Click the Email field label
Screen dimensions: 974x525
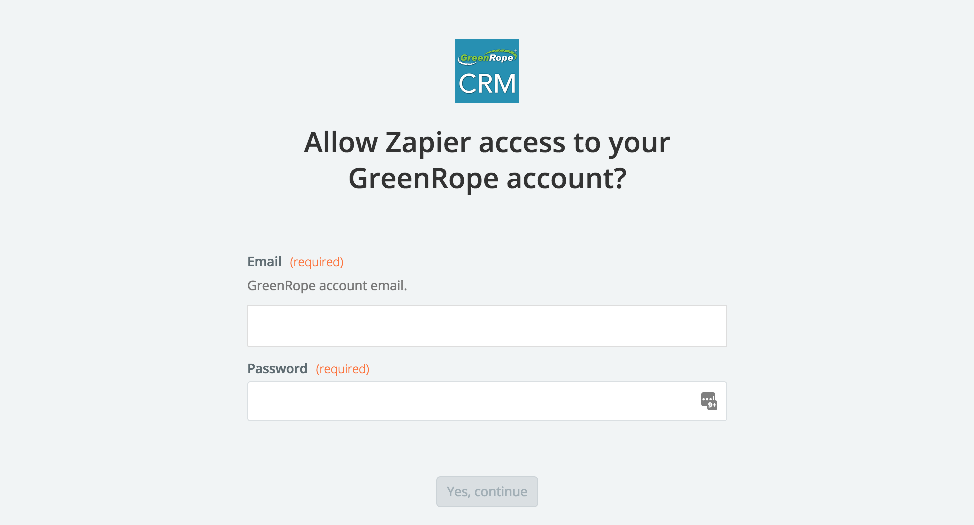point(264,262)
